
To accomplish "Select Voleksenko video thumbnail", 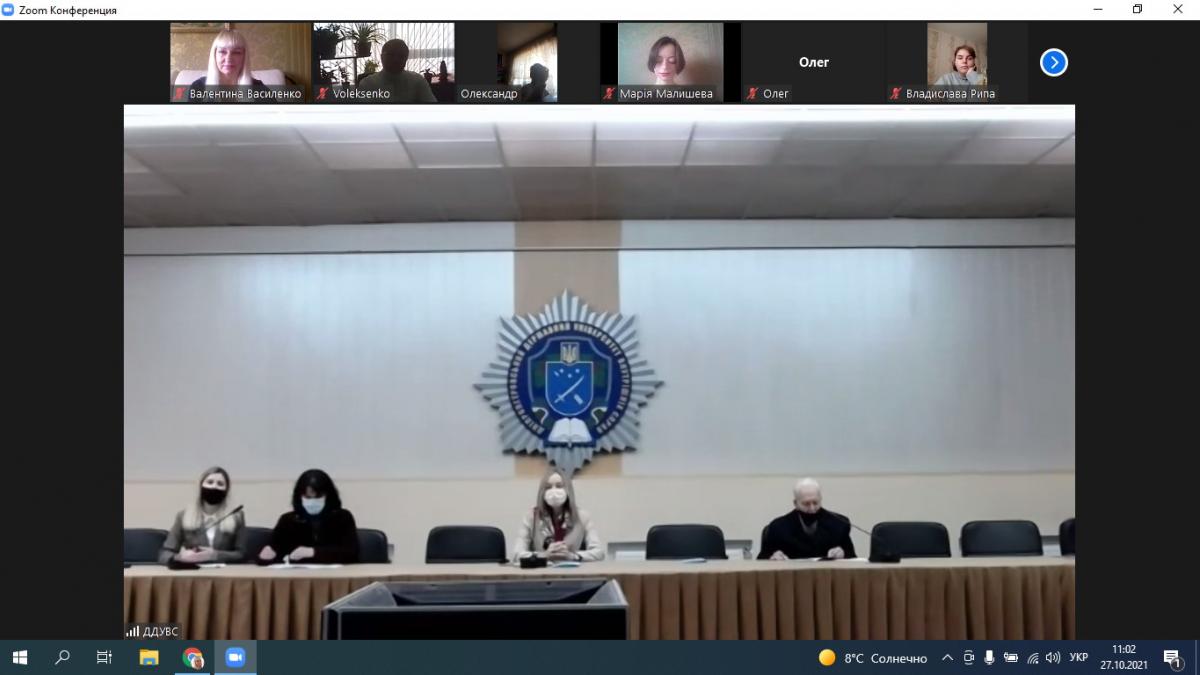I will (384, 62).
